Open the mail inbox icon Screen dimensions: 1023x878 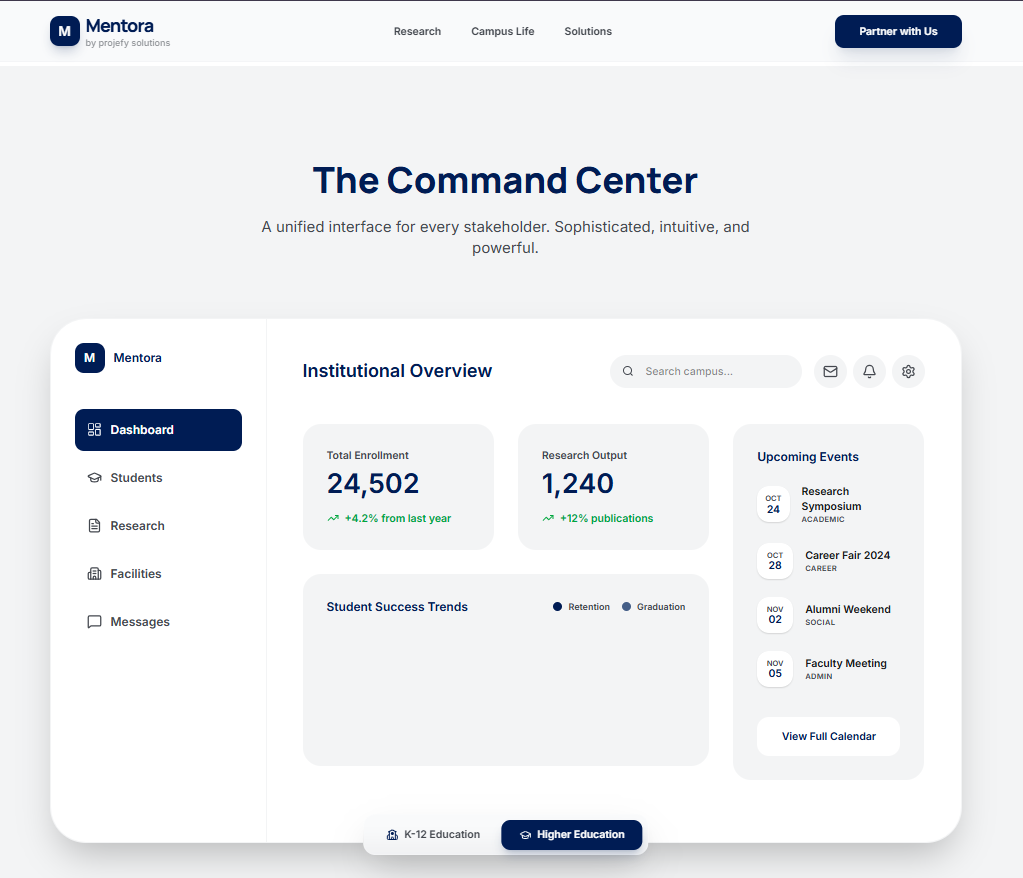[x=831, y=372]
